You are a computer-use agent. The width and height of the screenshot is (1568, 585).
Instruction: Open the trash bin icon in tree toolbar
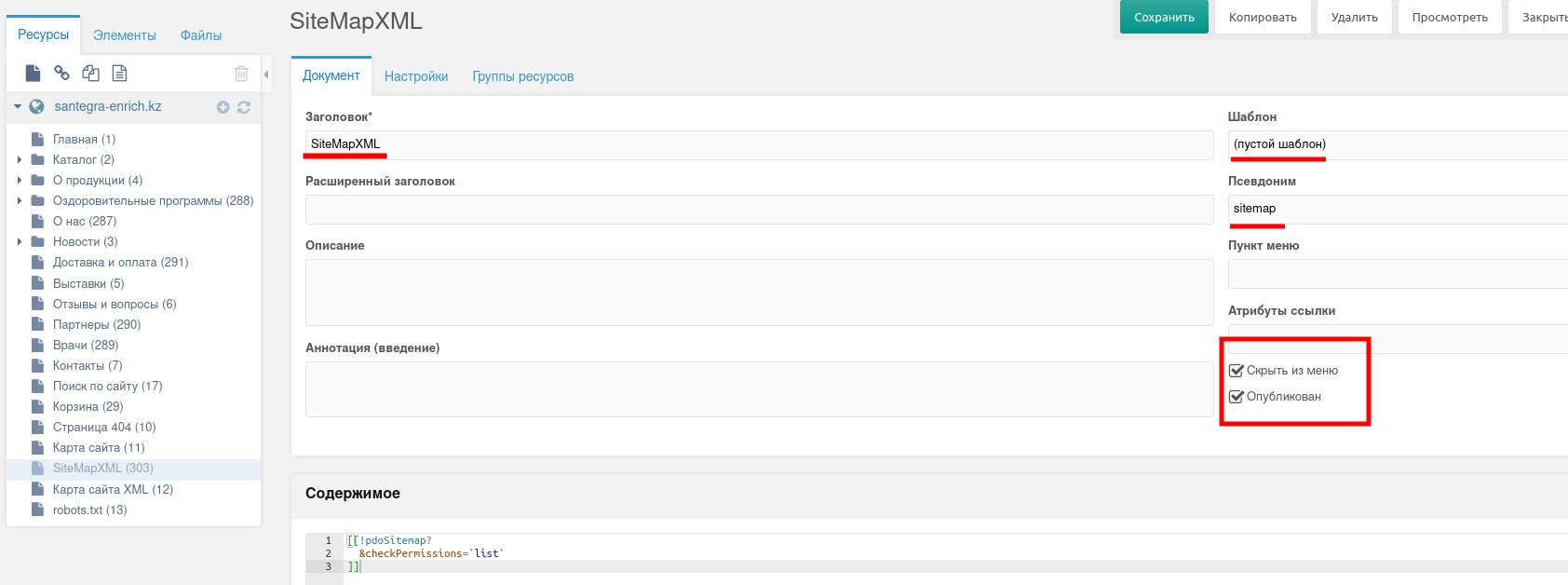point(241,73)
